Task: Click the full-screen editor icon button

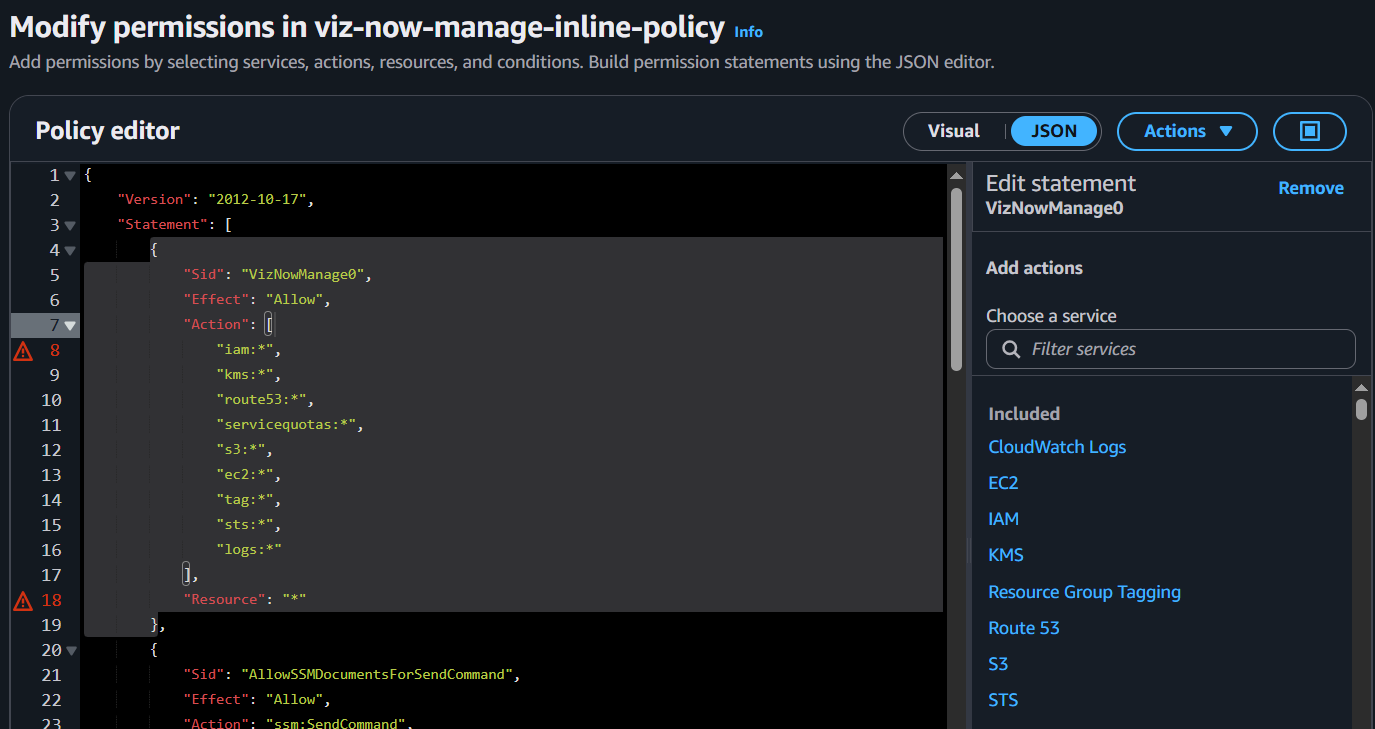Action: pos(1309,131)
